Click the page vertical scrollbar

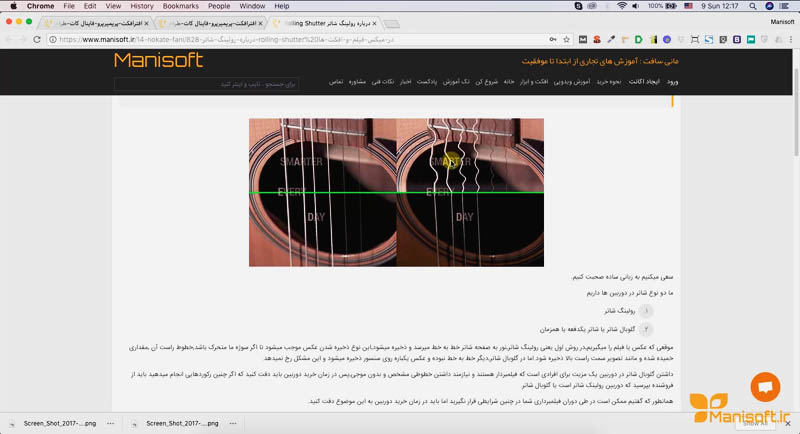point(796,112)
